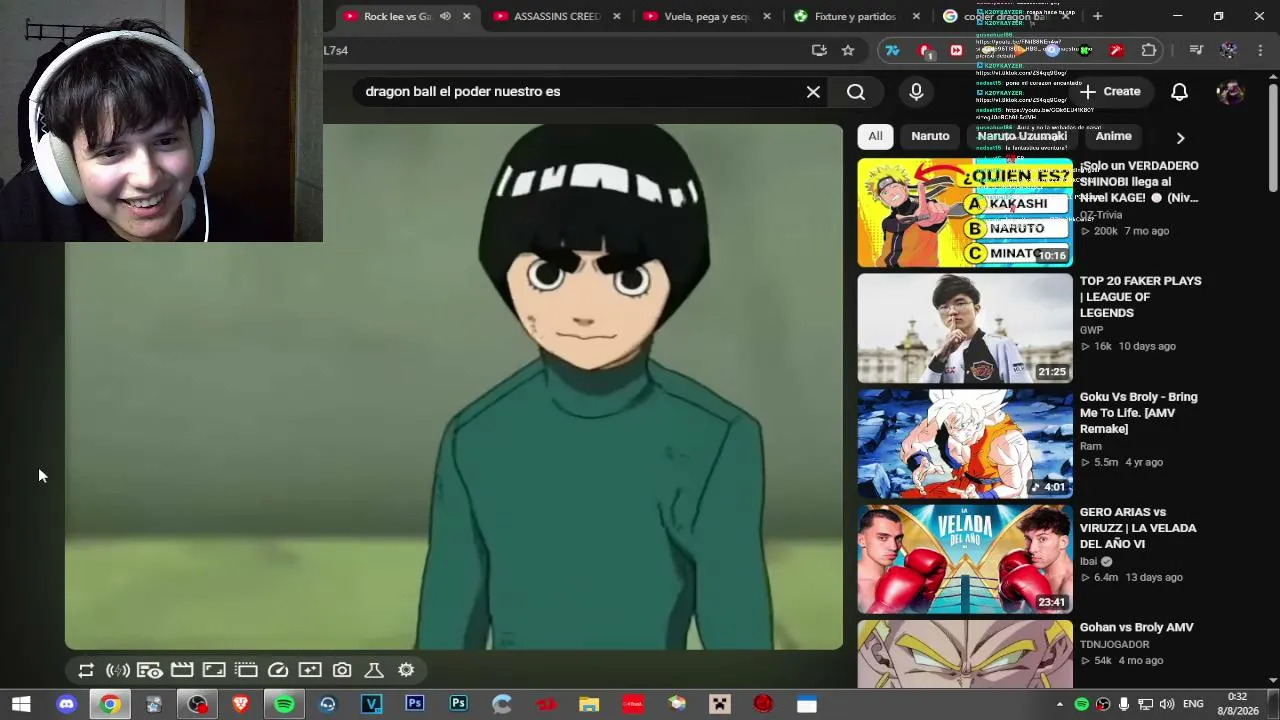Viewport: 1280px width, 720px height.
Task: Open the taskbar clock and calendar
Action: click(1240, 704)
